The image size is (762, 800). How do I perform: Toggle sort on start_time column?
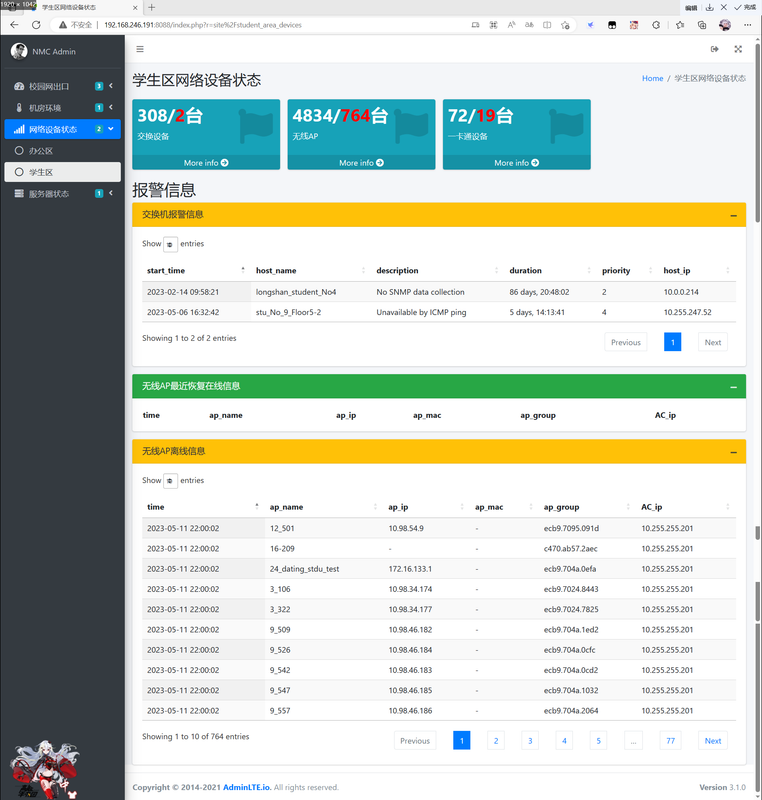pos(194,270)
